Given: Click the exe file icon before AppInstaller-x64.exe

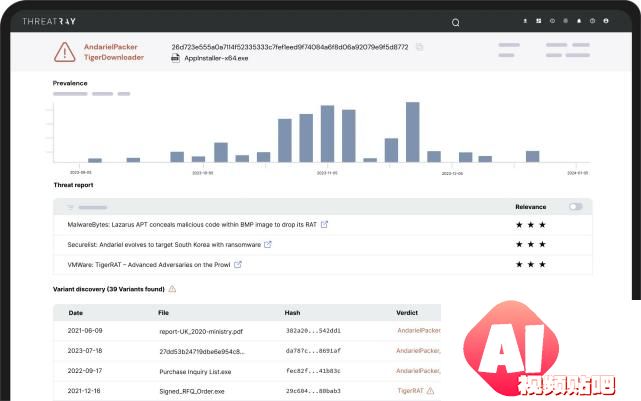Looking at the screenshot, I should point(175,58).
